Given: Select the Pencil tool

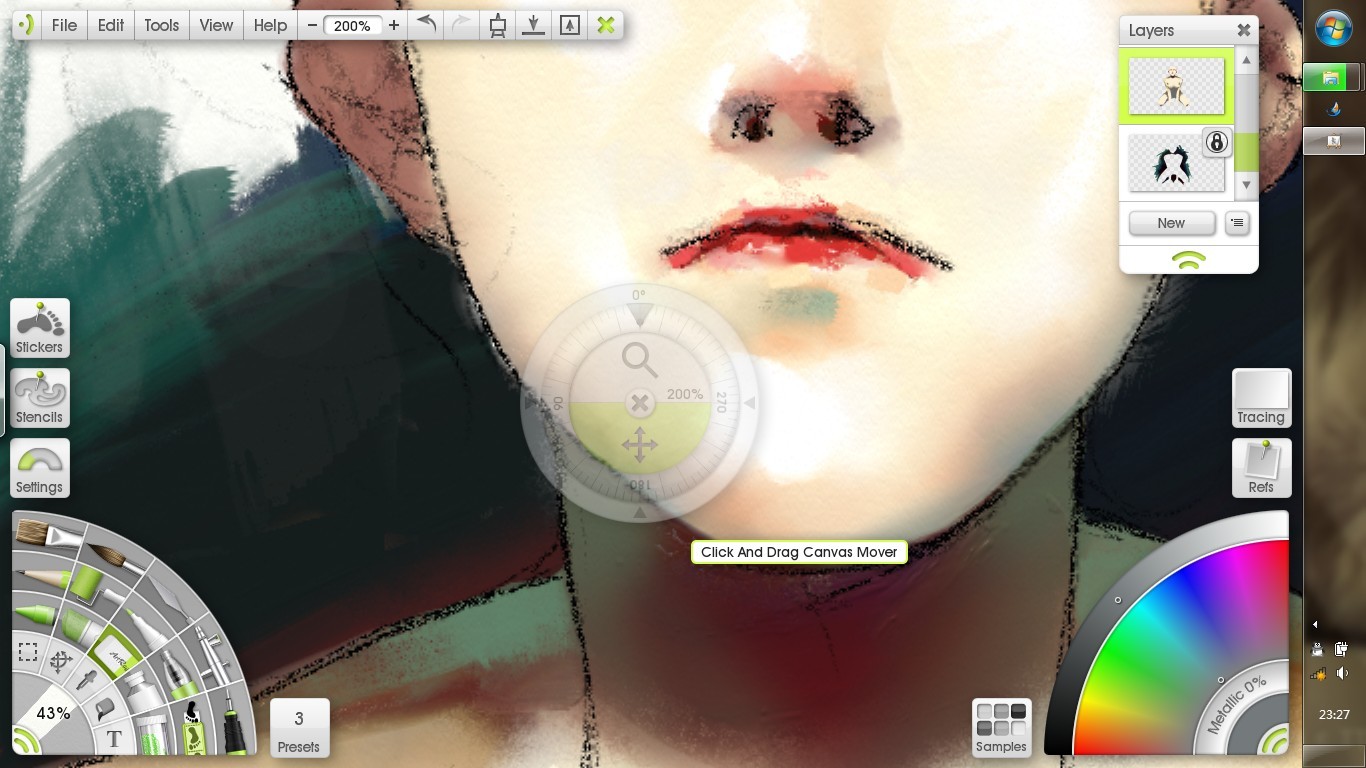Looking at the screenshot, I should pyautogui.click(x=42, y=578).
